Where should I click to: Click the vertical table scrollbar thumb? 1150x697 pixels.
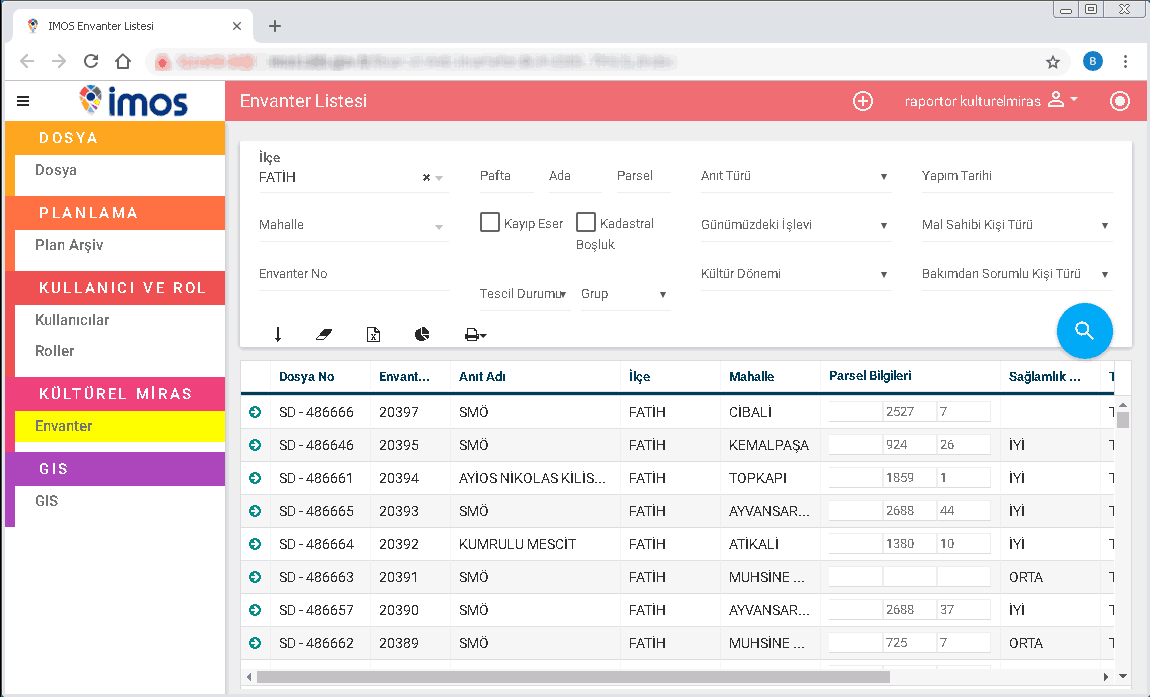pyautogui.click(x=1122, y=420)
